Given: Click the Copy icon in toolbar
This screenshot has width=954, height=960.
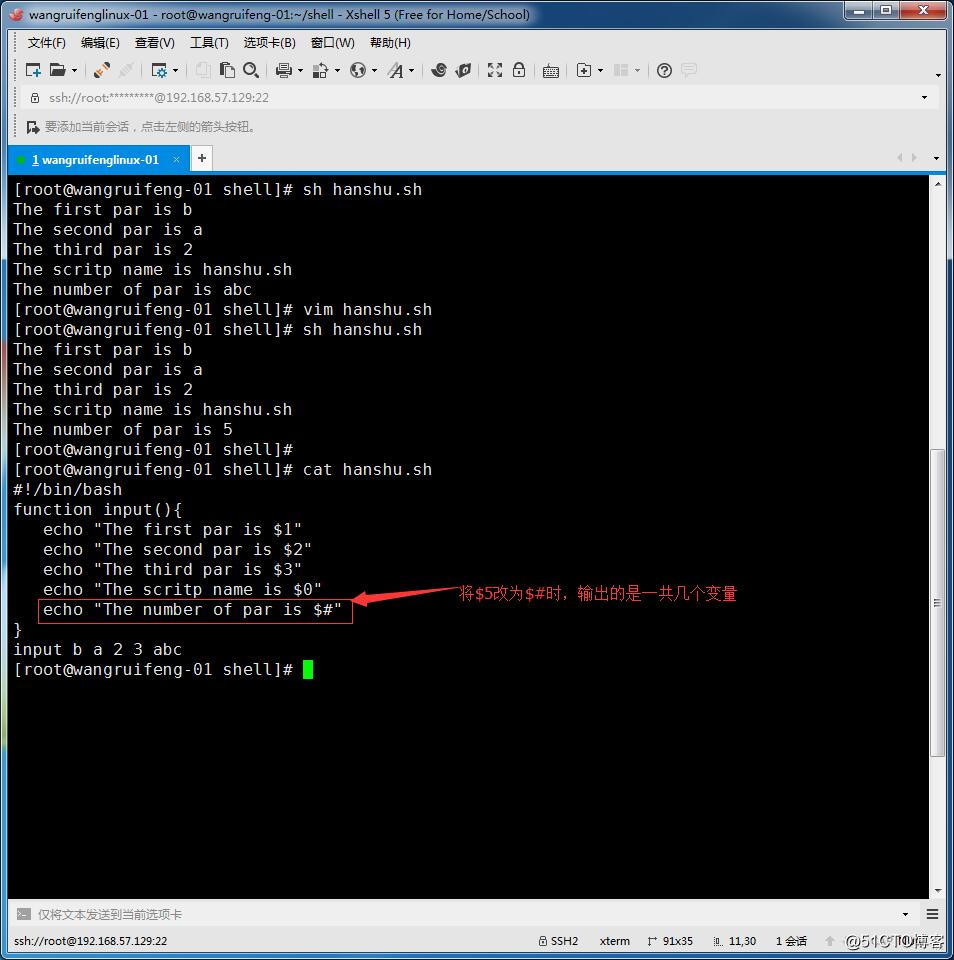Looking at the screenshot, I should point(203,70).
